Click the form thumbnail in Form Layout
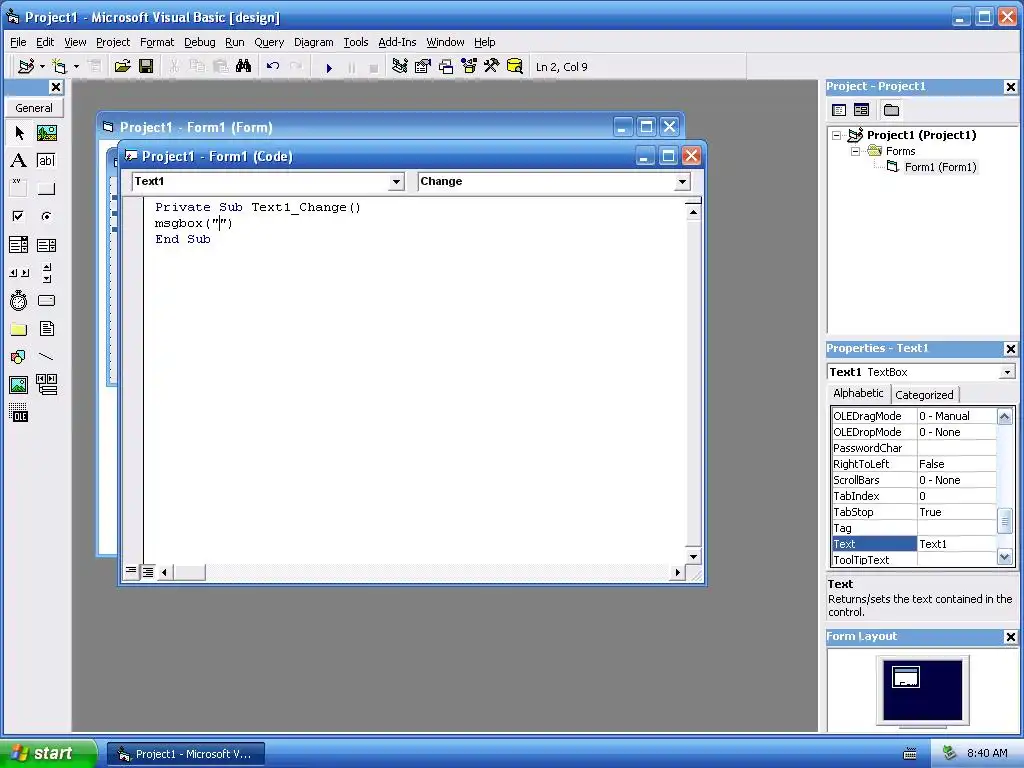 pyautogui.click(x=906, y=677)
